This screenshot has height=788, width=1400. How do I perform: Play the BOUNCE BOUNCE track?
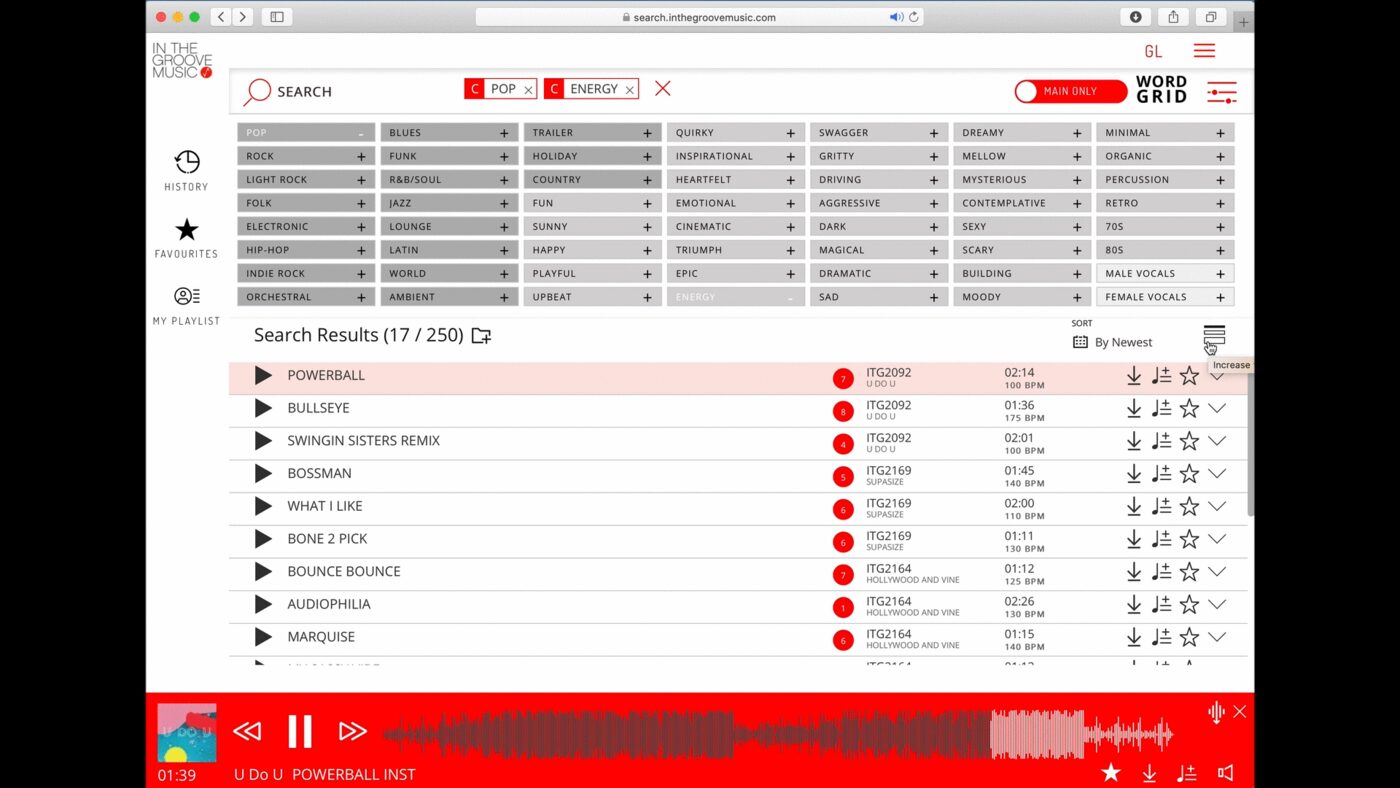263,571
